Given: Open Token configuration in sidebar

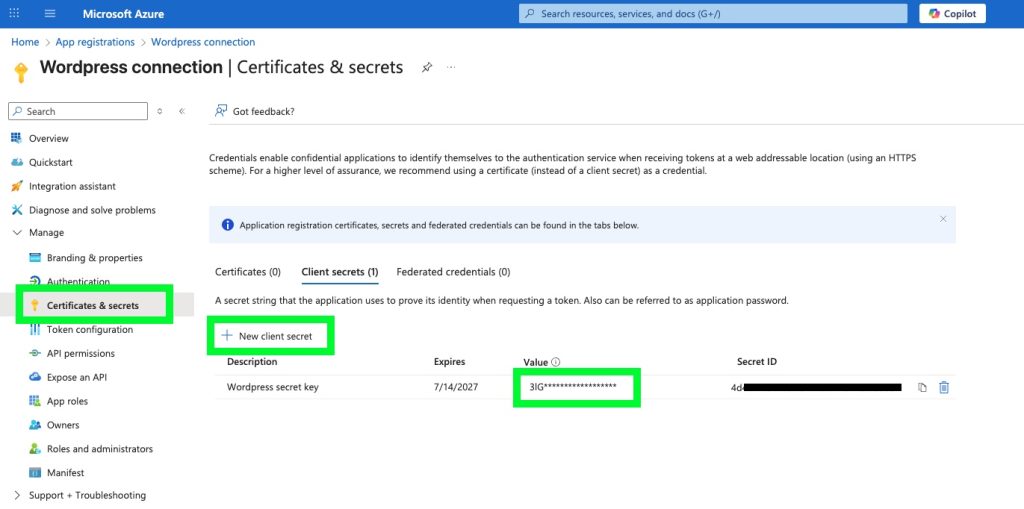Looking at the screenshot, I should (89, 330).
